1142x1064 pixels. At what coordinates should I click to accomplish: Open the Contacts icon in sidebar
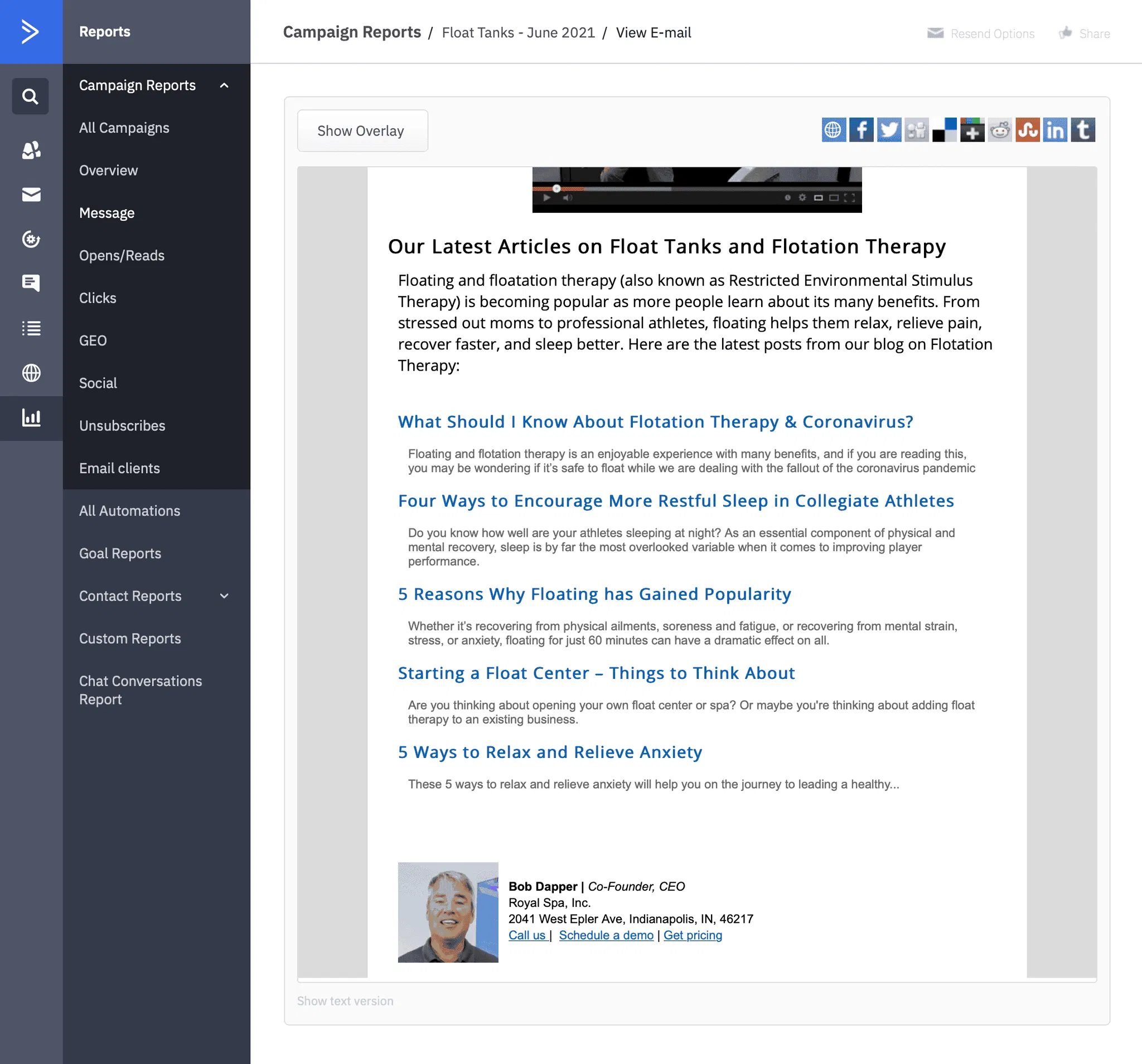pos(31,150)
